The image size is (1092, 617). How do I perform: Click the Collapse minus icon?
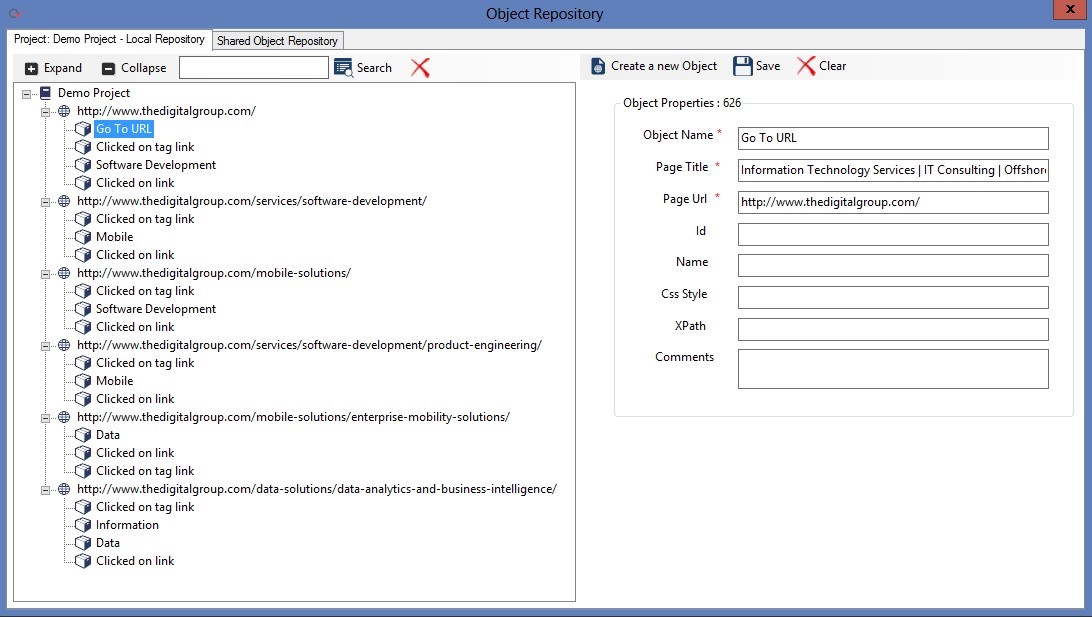click(108, 68)
